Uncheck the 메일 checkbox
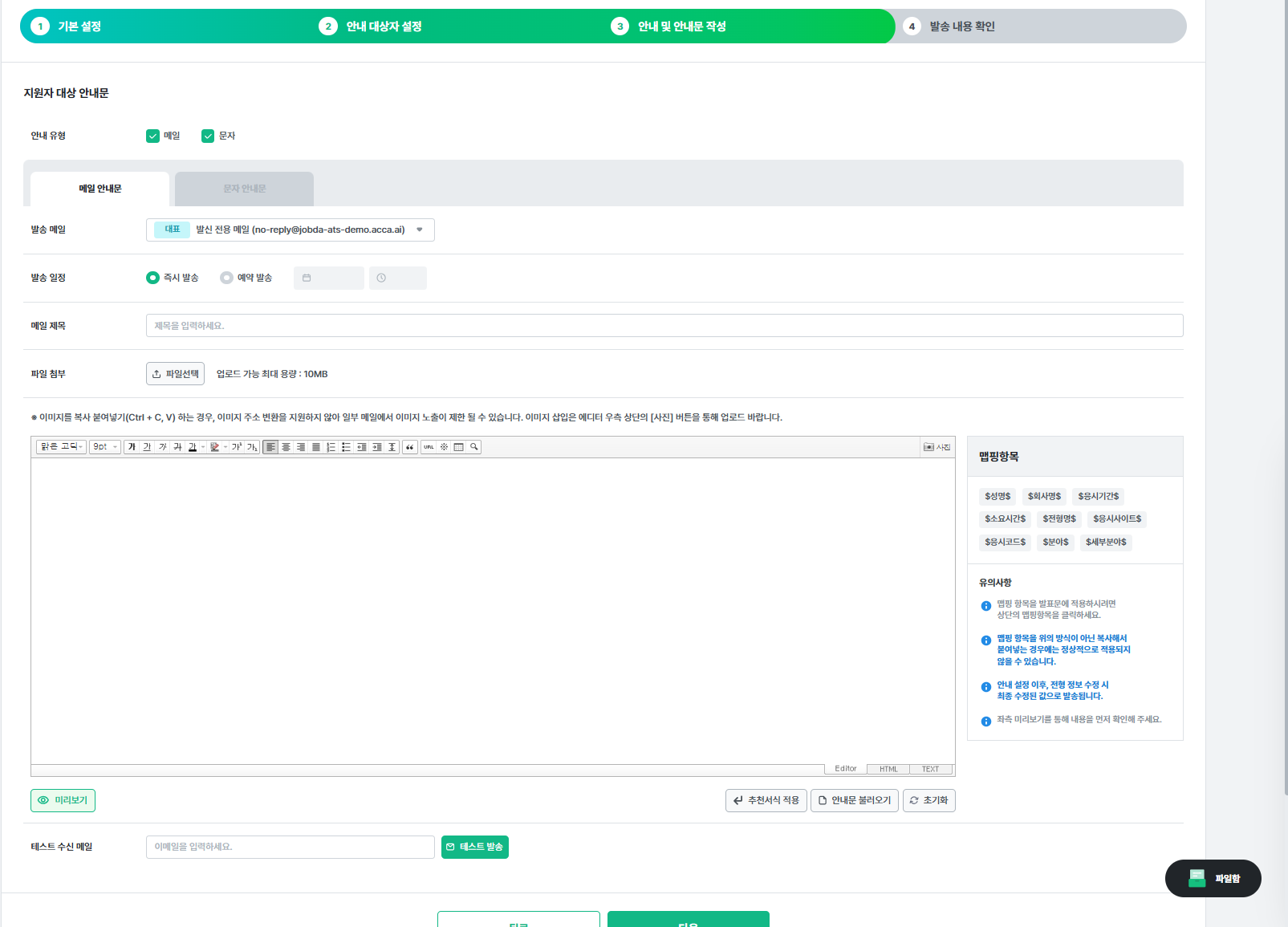Viewport: 1288px width, 927px height. tap(152, 136)
